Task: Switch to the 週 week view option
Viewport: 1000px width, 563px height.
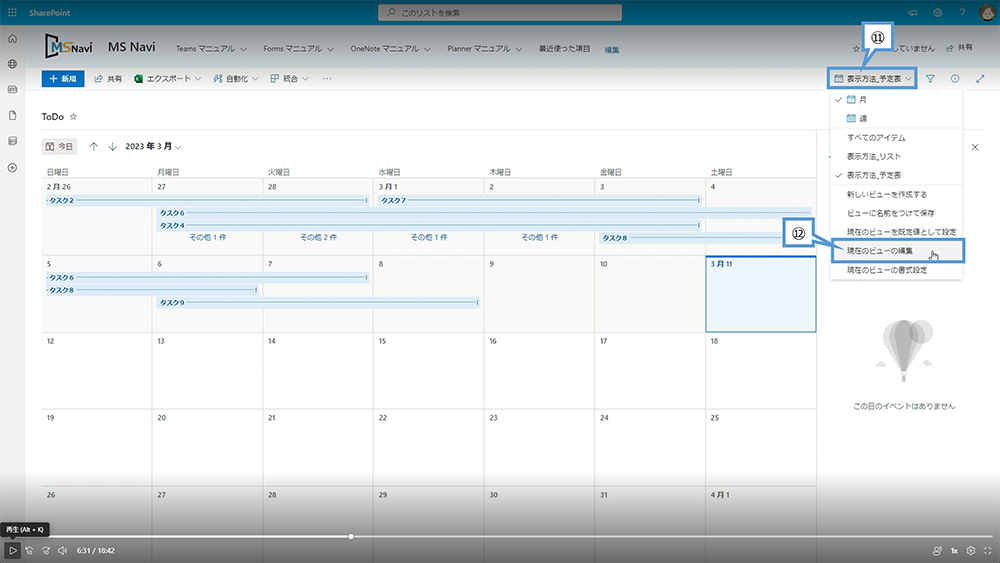Action: pos(863,118)
